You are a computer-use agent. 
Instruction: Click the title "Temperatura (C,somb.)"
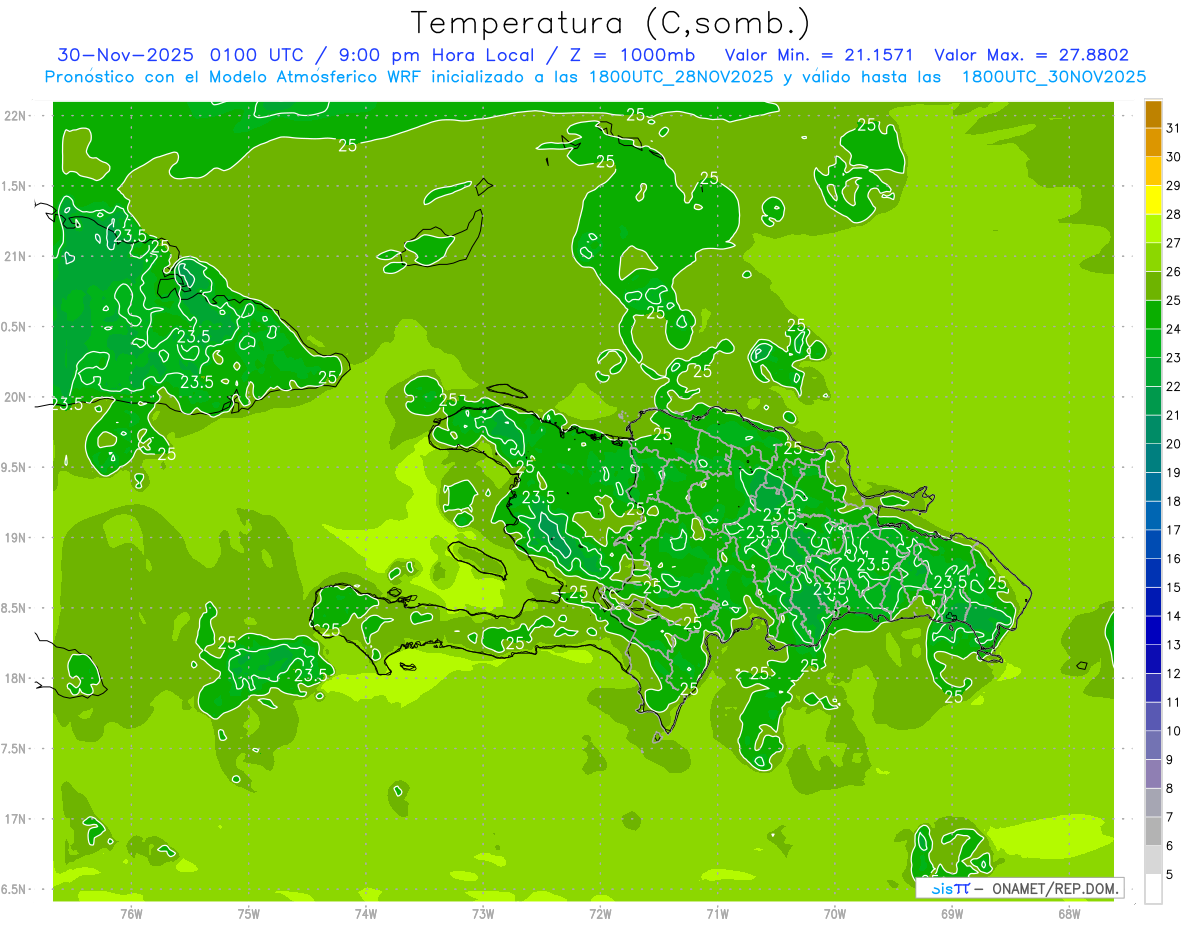pos(611,23)
